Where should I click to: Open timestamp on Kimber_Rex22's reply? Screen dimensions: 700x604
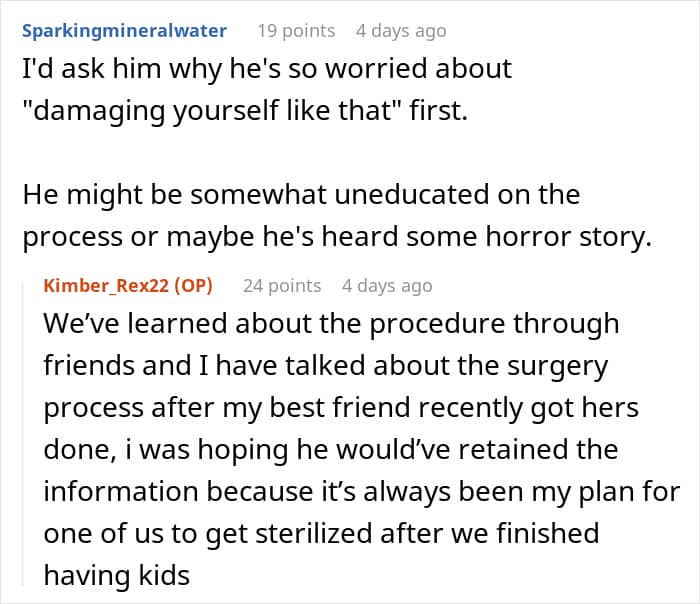point(387,286)
